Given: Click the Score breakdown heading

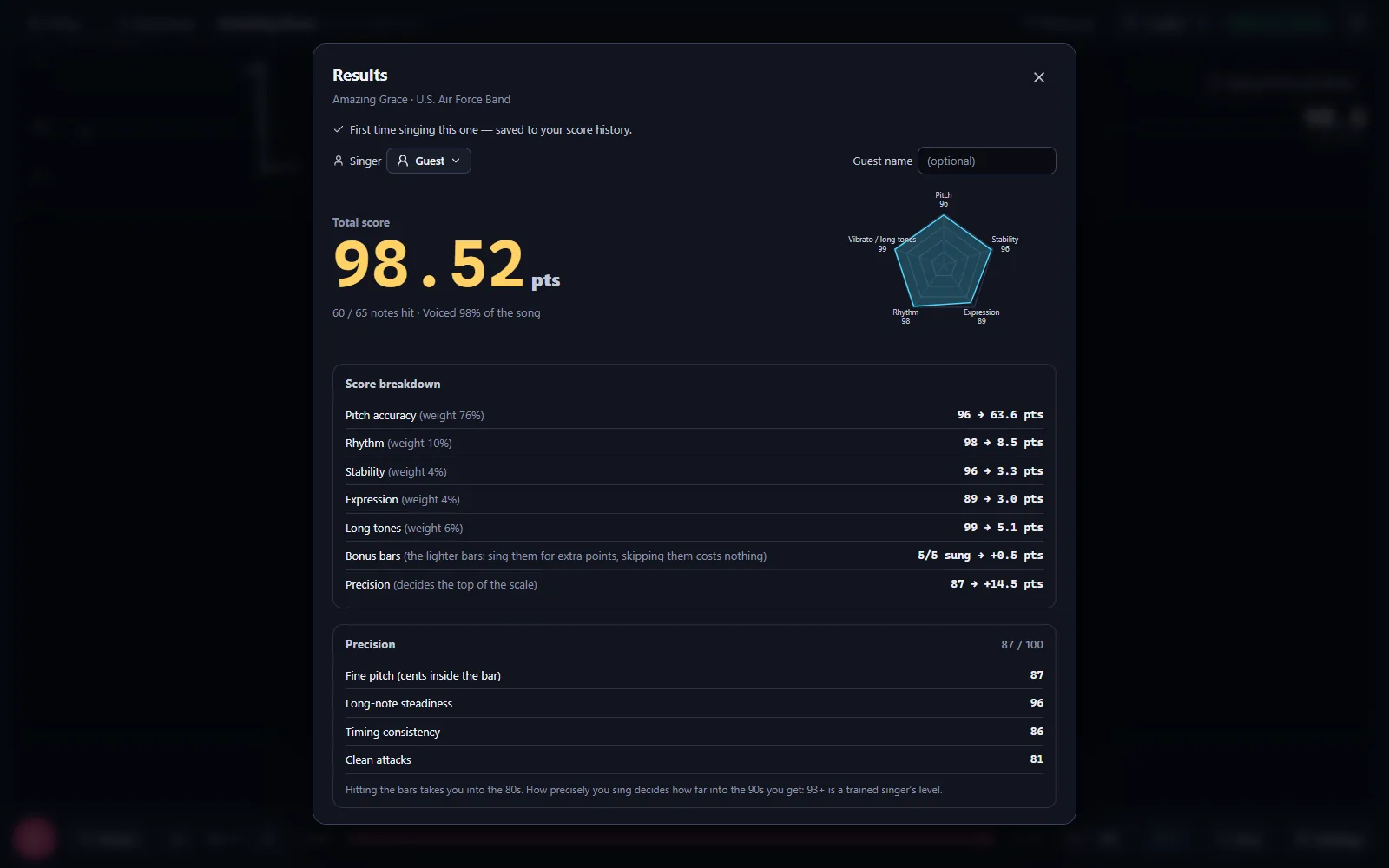Looking at the screenshot, I should coord(392,384).
